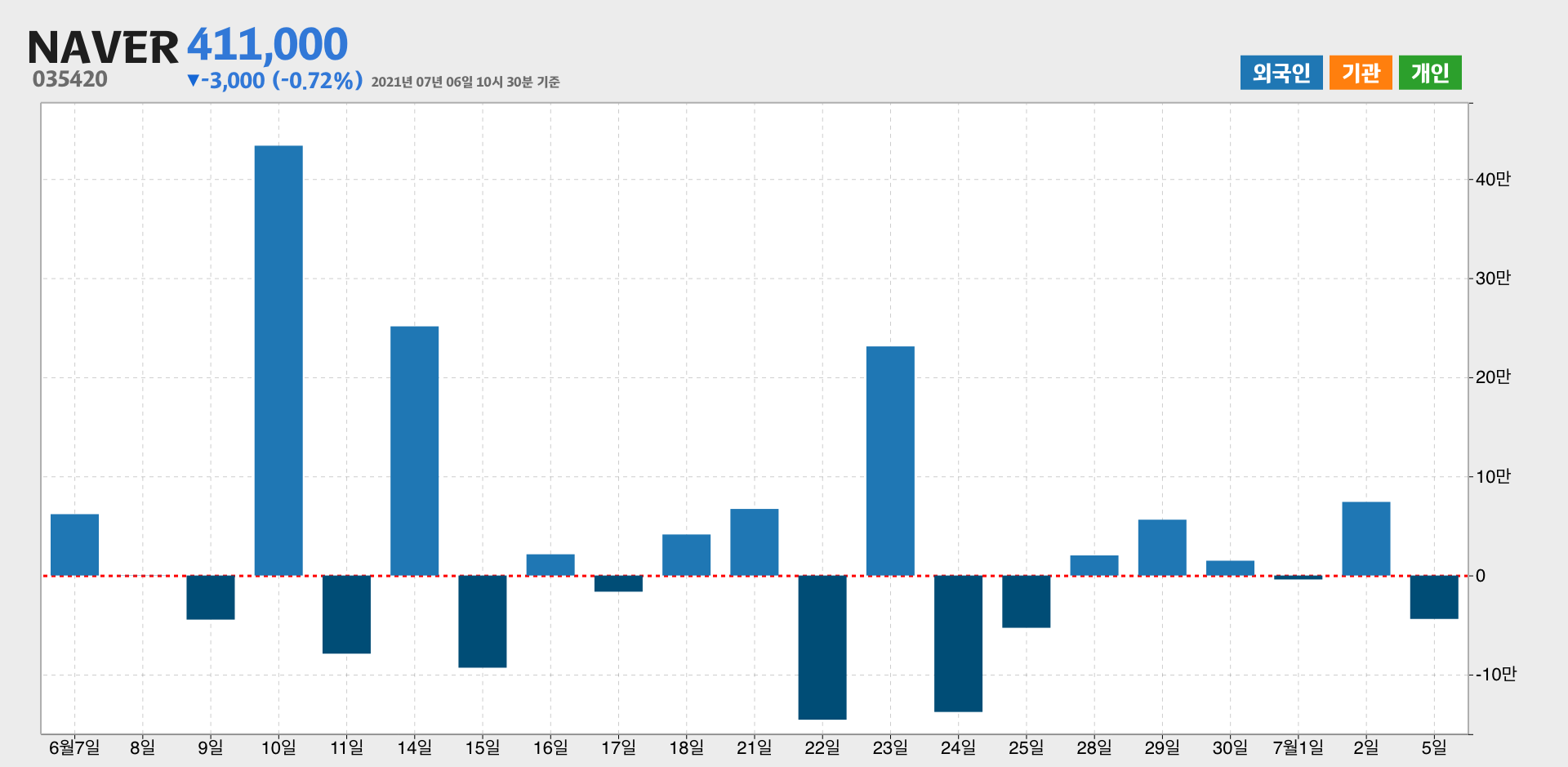This screenshot has height=767, width=1568.
Task: Click the 5일 x-axis label
Action: (1434, 747)
